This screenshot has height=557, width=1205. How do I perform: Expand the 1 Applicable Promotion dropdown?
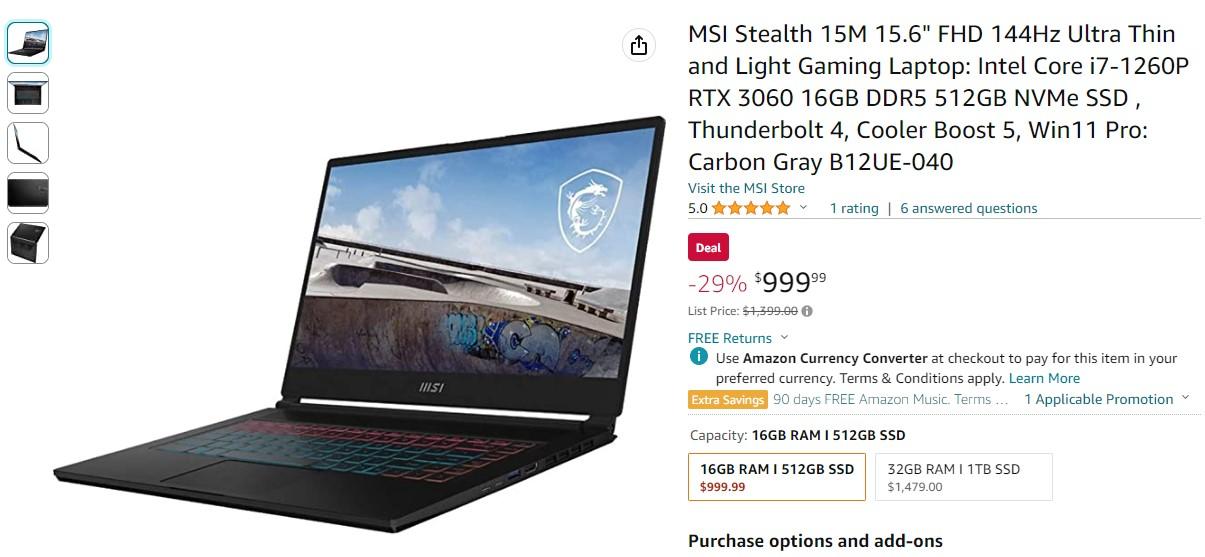(1107, 399)
